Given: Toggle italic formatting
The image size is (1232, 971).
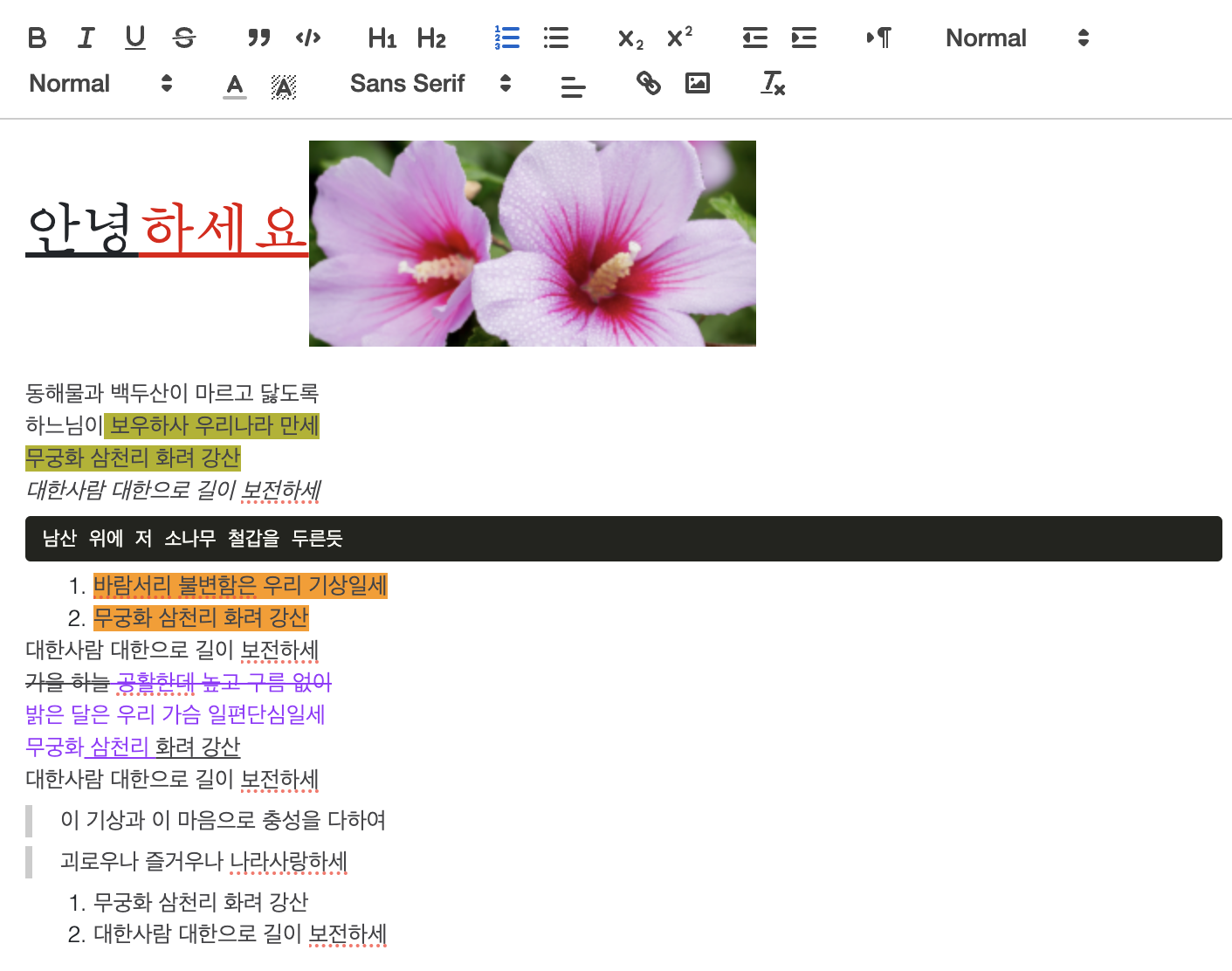Looking at the screenshot, I should 86,38.
